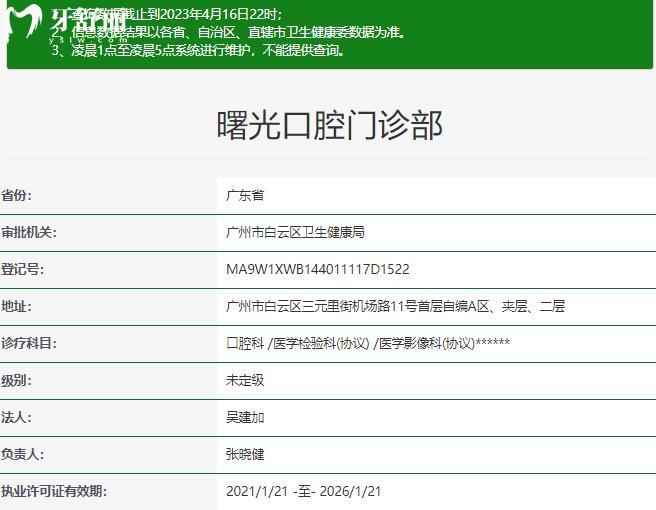The image size is (656, 510).
Task: Click the notice line about 2023年4月16日22时
Action: [167, 14]
